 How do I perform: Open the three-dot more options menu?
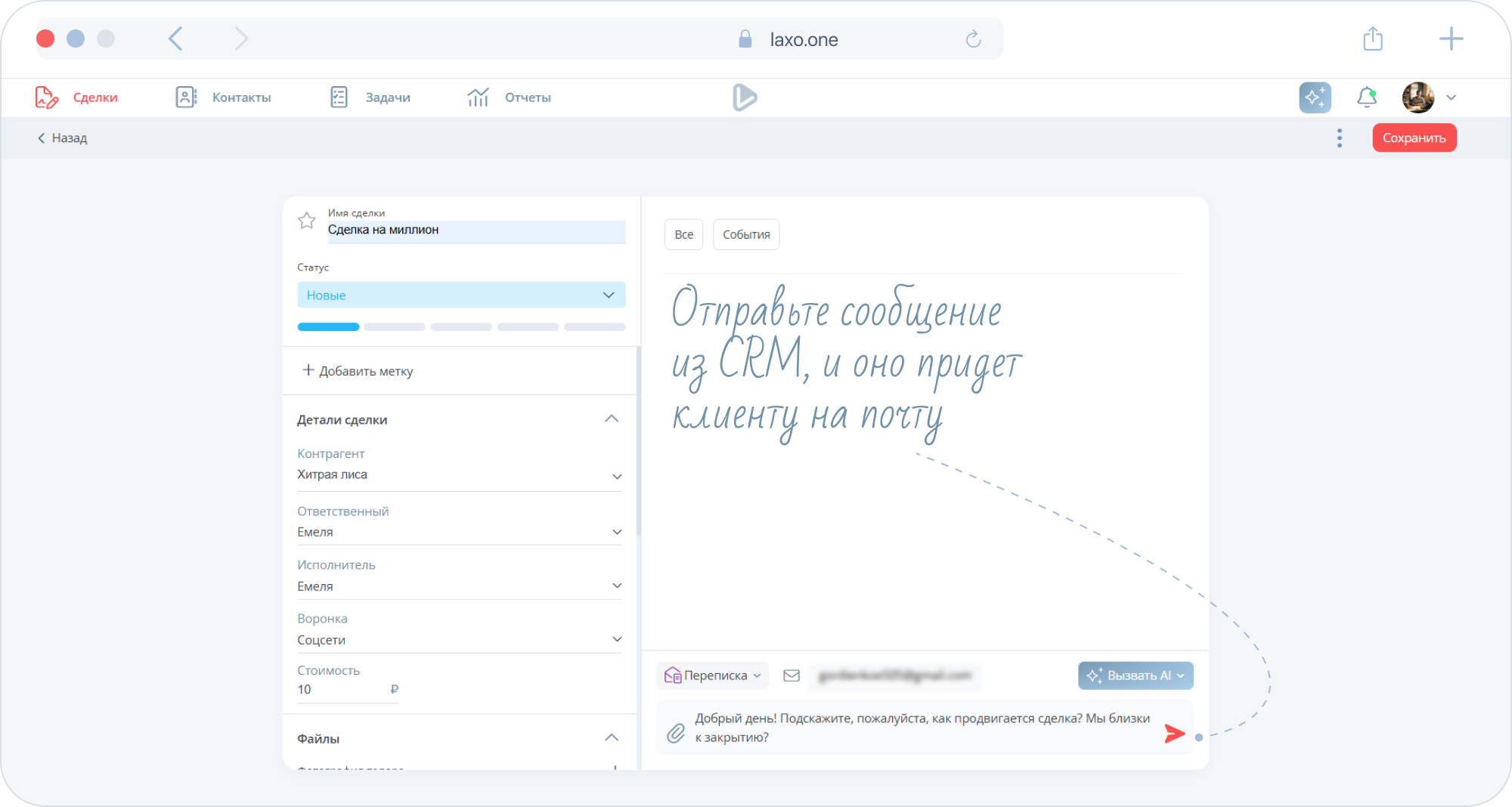click(x=1339, y=138)
